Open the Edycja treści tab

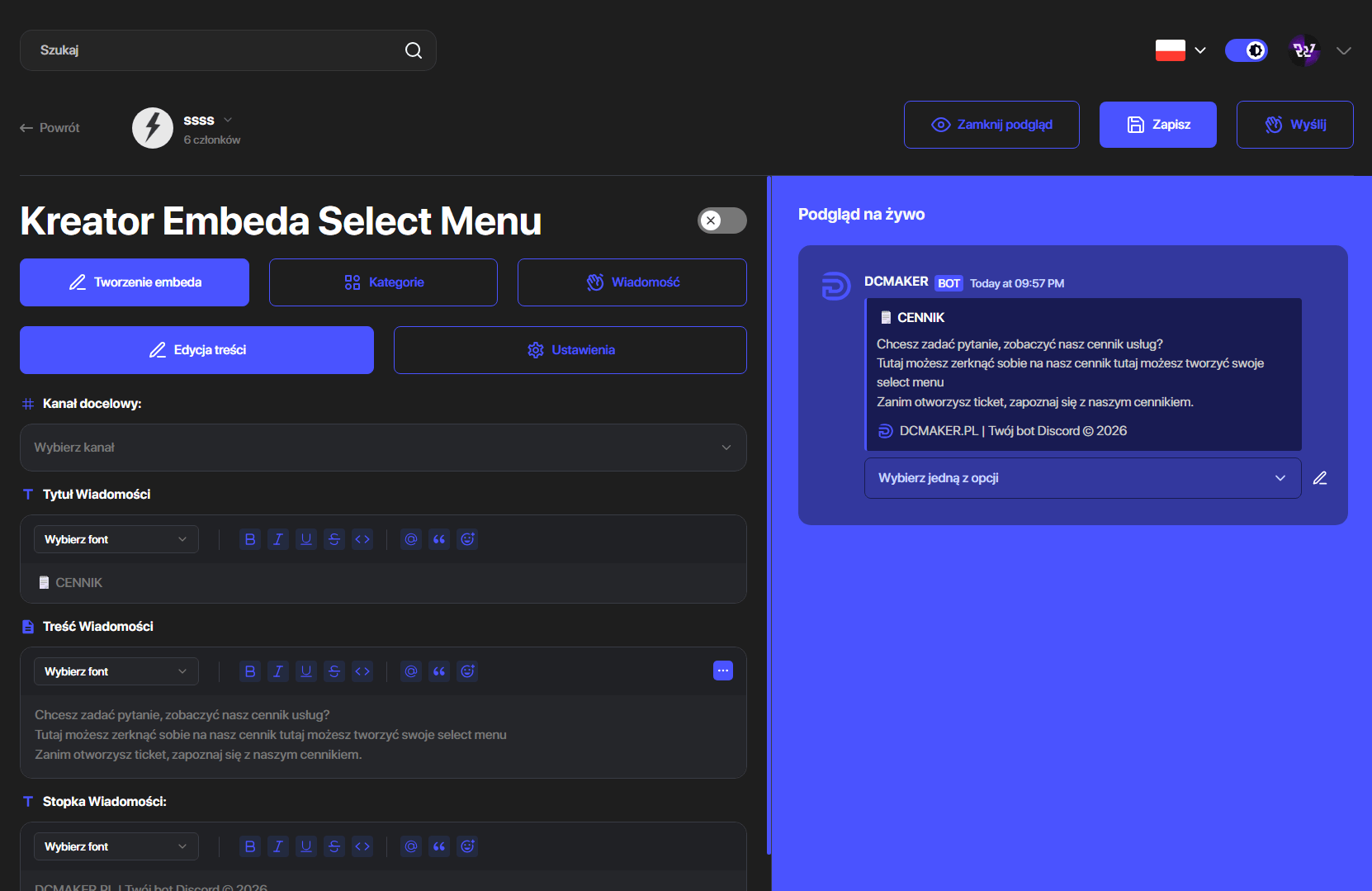point(196,350)
